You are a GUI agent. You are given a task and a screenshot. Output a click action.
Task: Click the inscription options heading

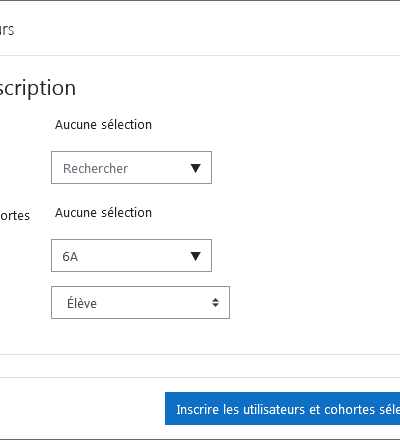(x=38, y=88)
